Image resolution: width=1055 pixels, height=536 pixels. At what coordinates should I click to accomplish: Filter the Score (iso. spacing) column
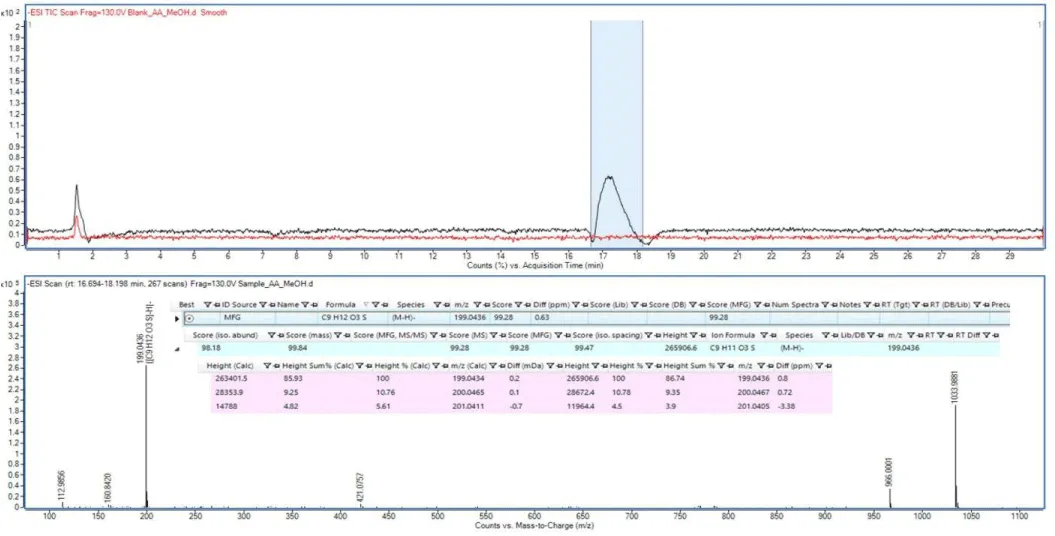click(650, 333)
